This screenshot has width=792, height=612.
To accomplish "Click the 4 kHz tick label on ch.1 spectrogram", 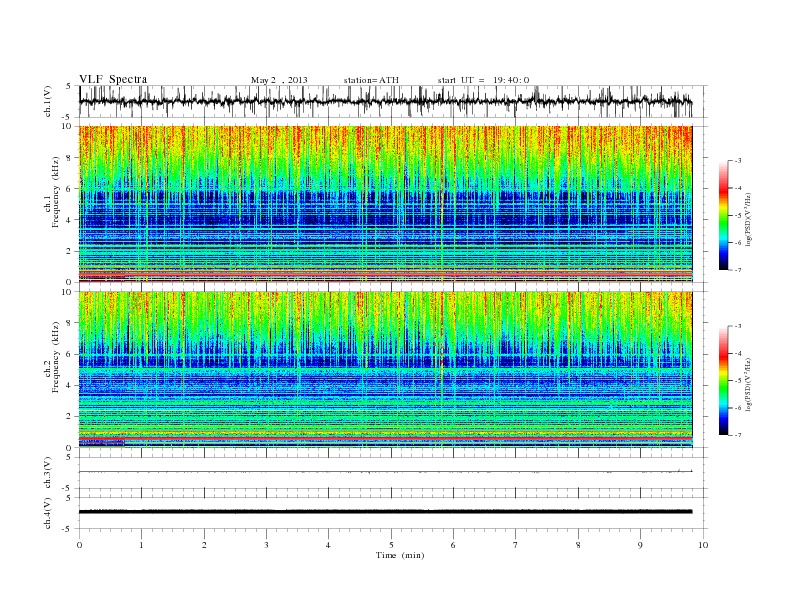I will pos(69,220).
